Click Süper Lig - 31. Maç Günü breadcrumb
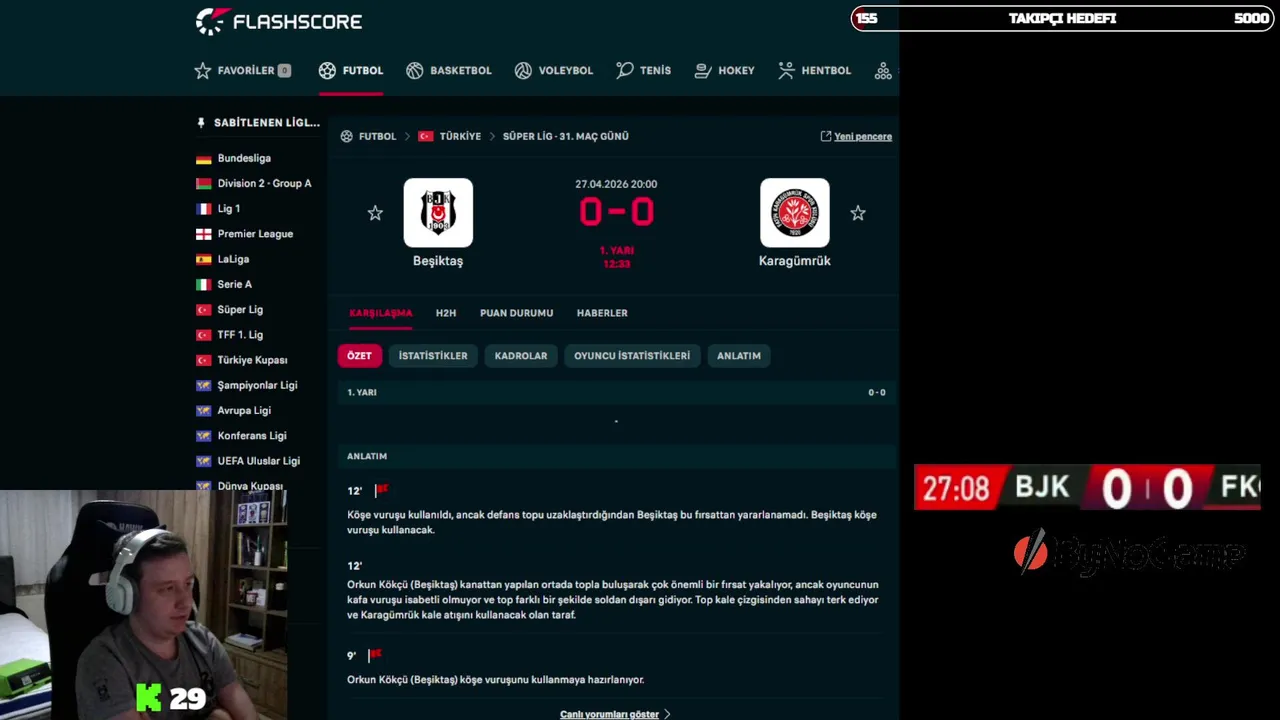The width and height of the screenshot is (1280, 720). [x=566, y=136]
